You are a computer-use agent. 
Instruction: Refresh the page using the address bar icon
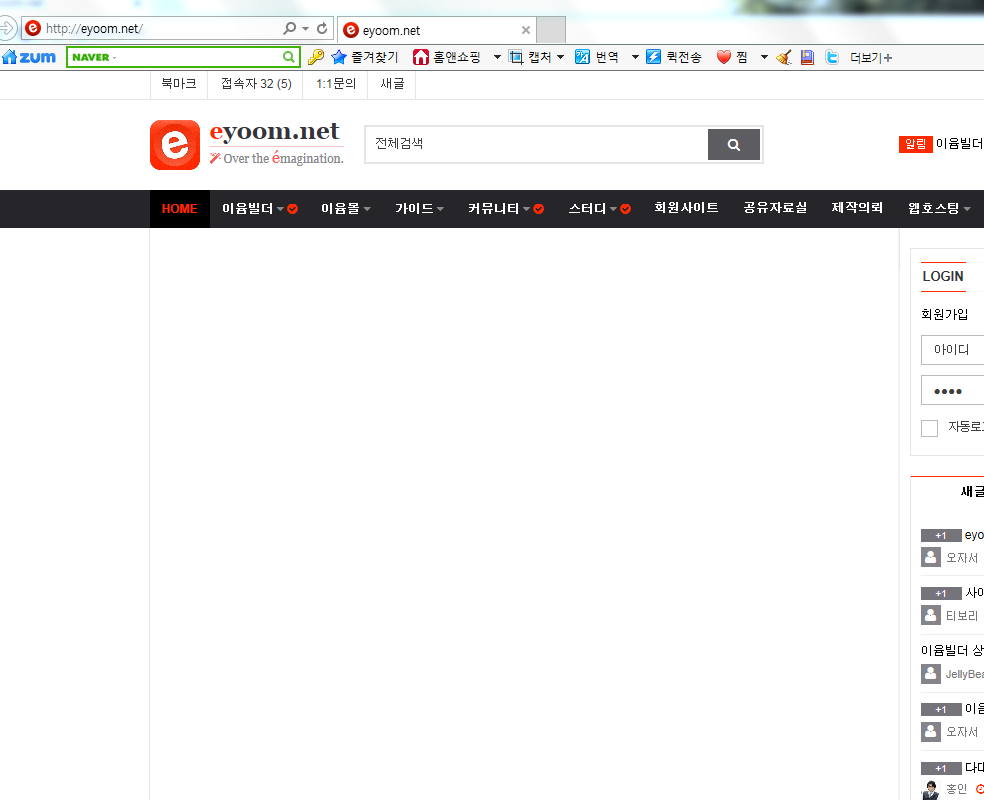click(322, 29)
